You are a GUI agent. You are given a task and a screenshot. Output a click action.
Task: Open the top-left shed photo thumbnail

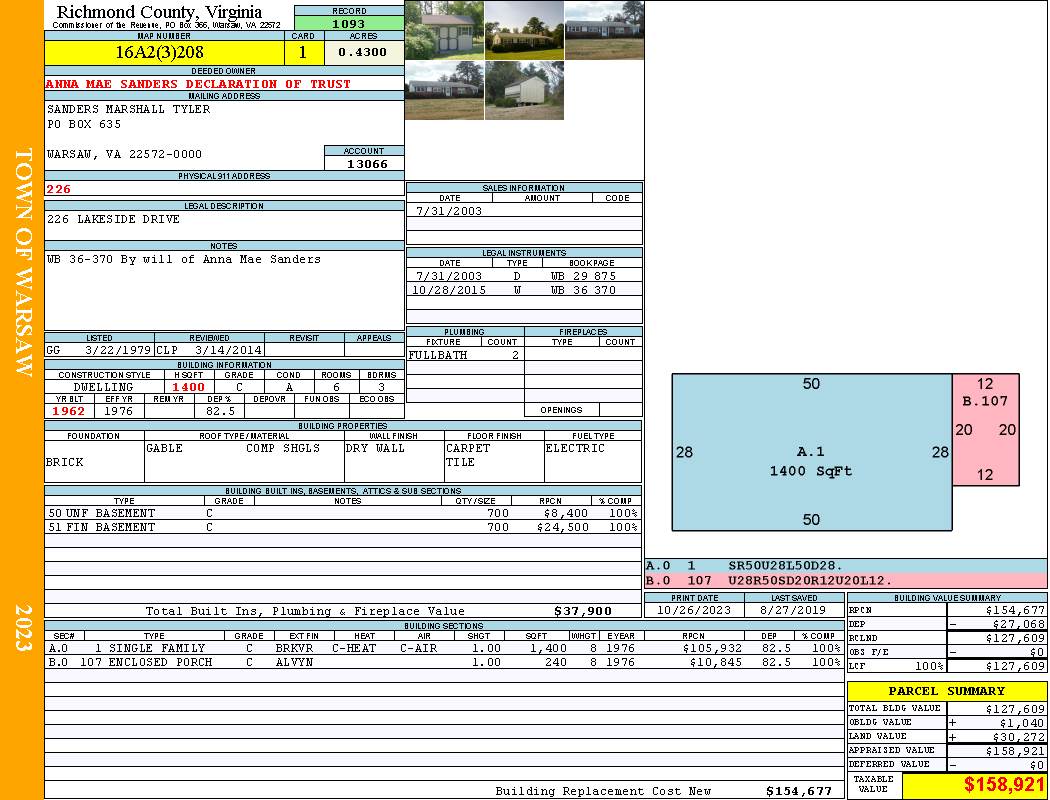coord(444,30)
